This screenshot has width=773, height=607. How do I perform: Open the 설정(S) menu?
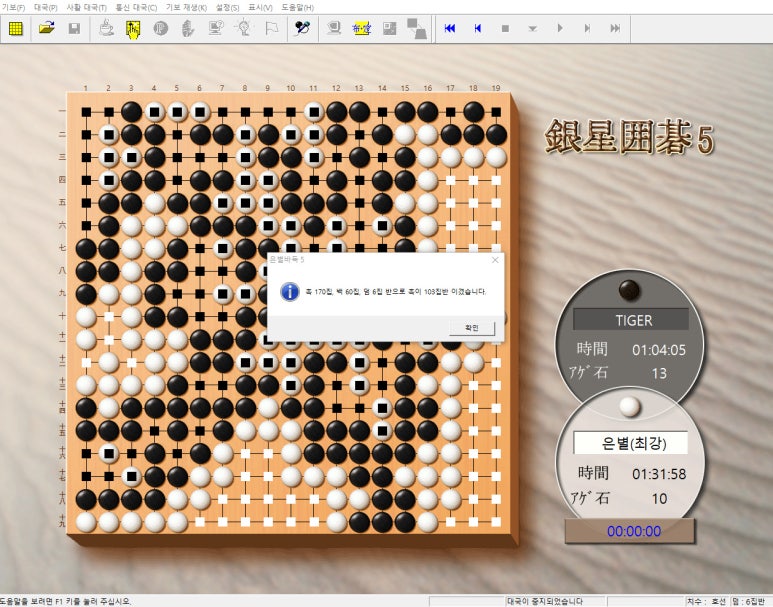(x=227, y=7)
